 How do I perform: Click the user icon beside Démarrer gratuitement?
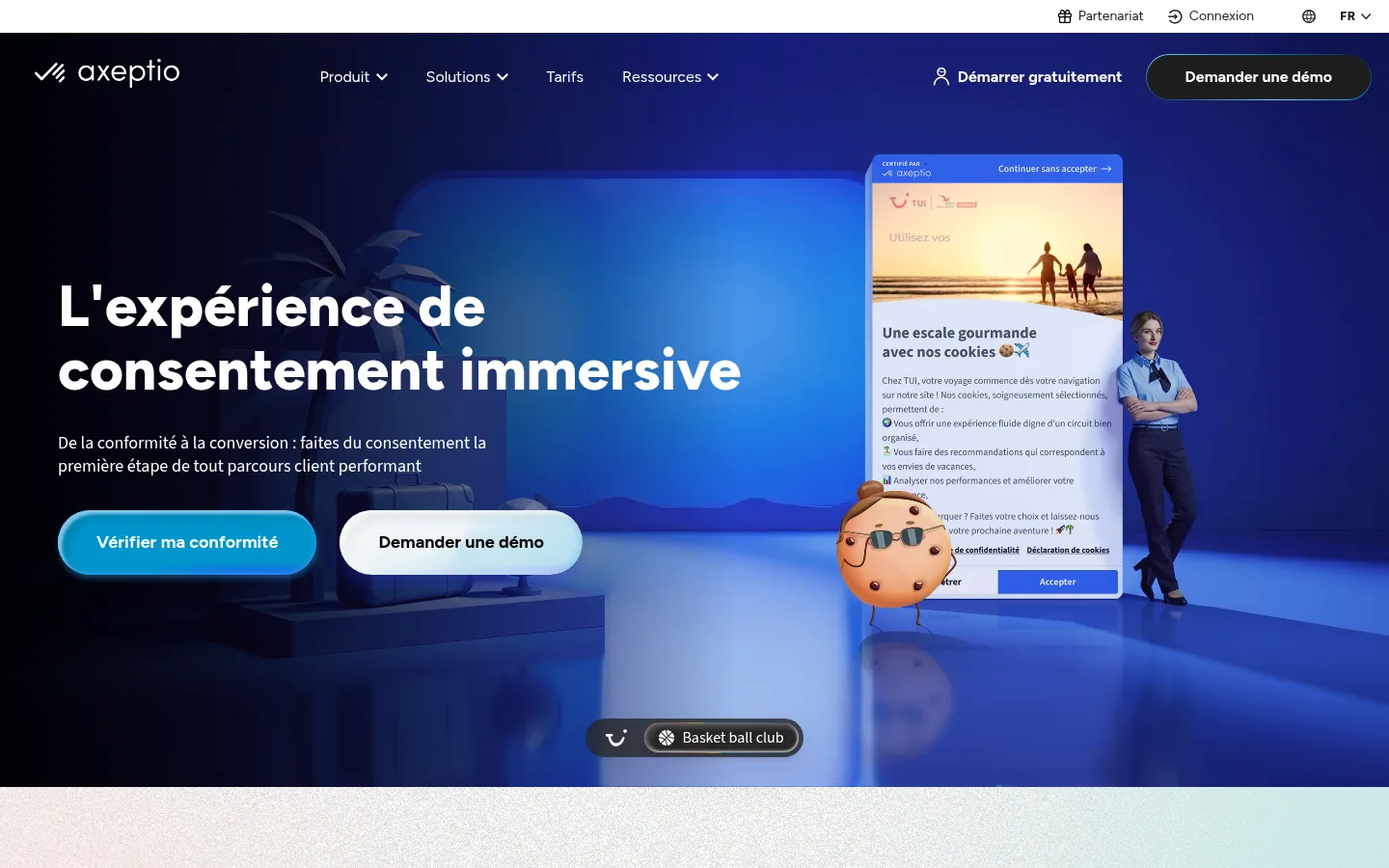[x=941, y=77]
